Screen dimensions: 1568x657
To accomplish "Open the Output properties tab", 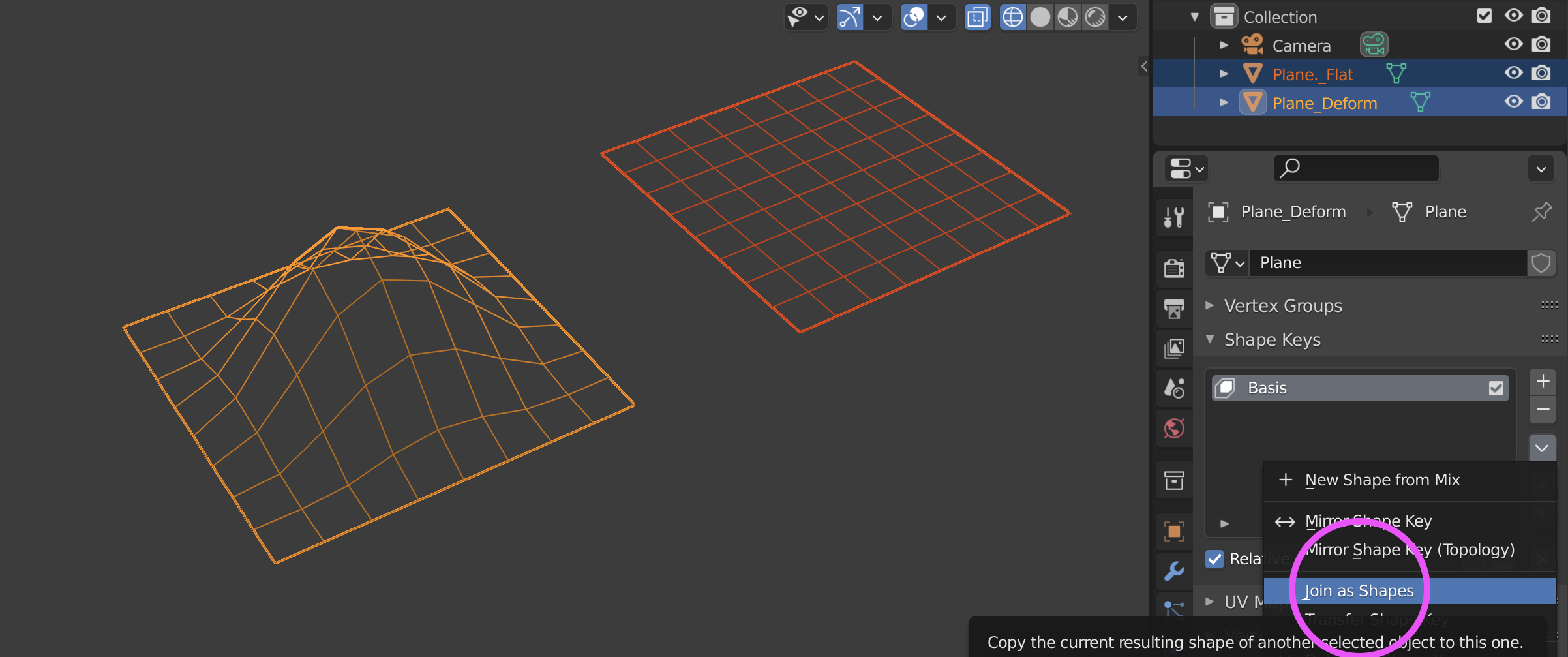I will coord(1174,308).
